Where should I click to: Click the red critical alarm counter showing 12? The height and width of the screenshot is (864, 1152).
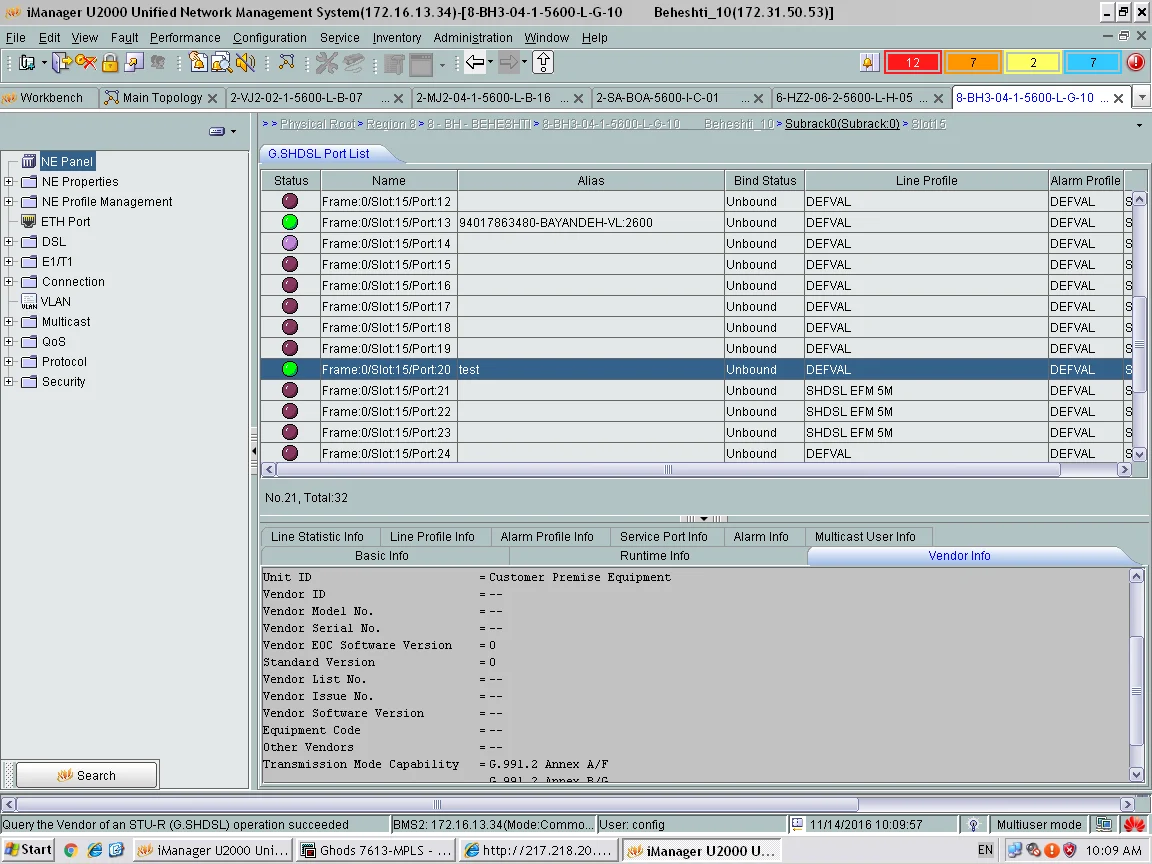coord(912,62)
